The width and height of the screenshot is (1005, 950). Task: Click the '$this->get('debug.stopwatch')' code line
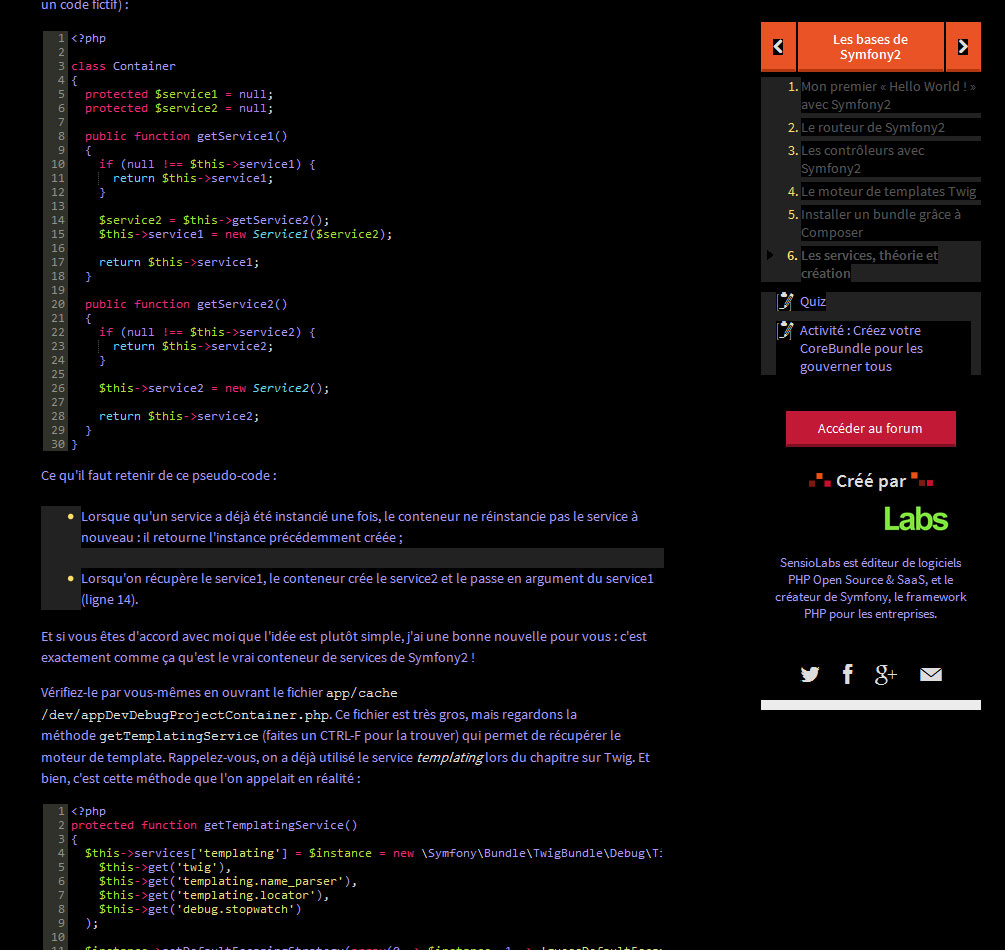(200, 909)
